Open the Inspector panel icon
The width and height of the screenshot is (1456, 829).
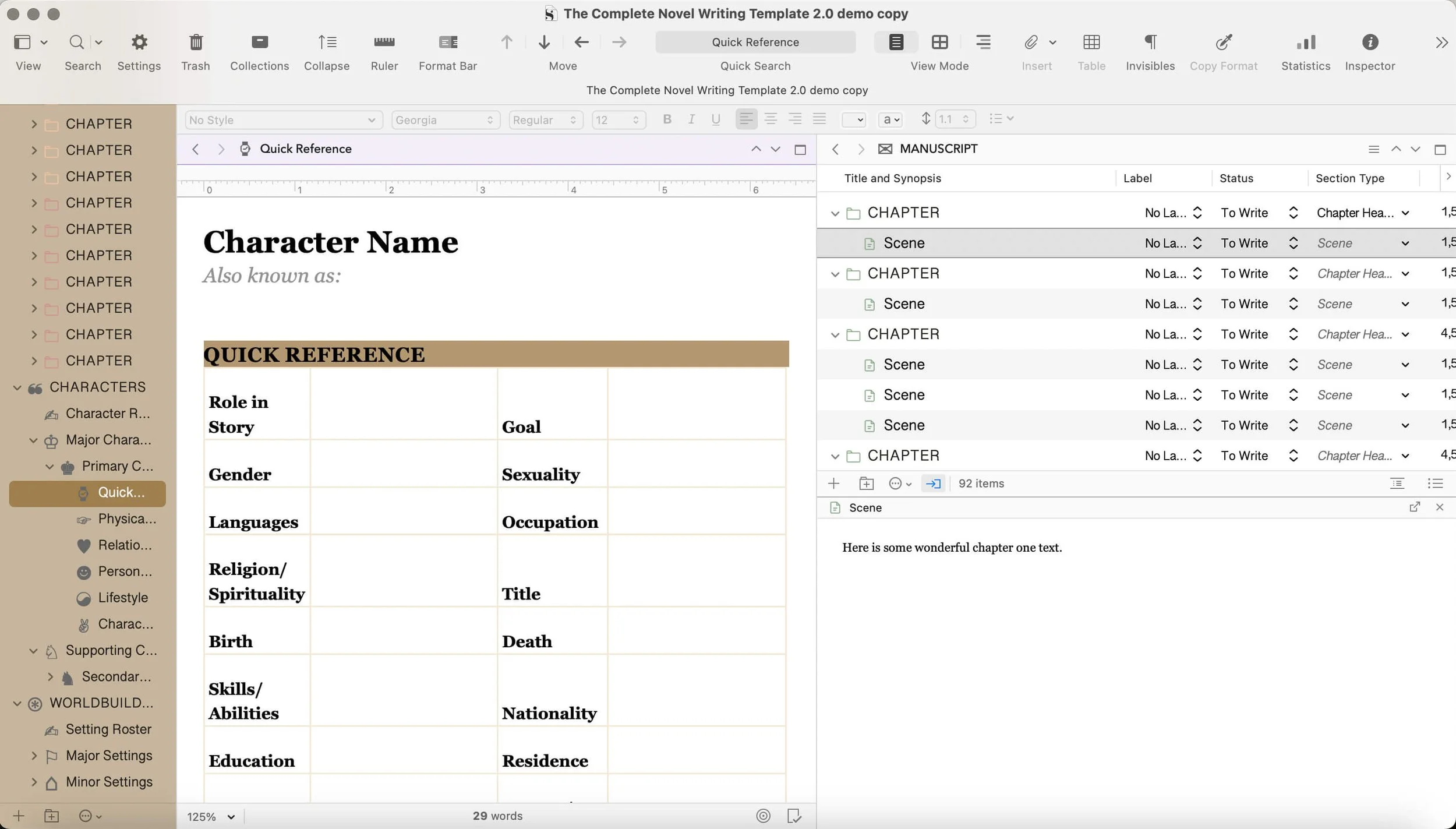[1369, 43]
